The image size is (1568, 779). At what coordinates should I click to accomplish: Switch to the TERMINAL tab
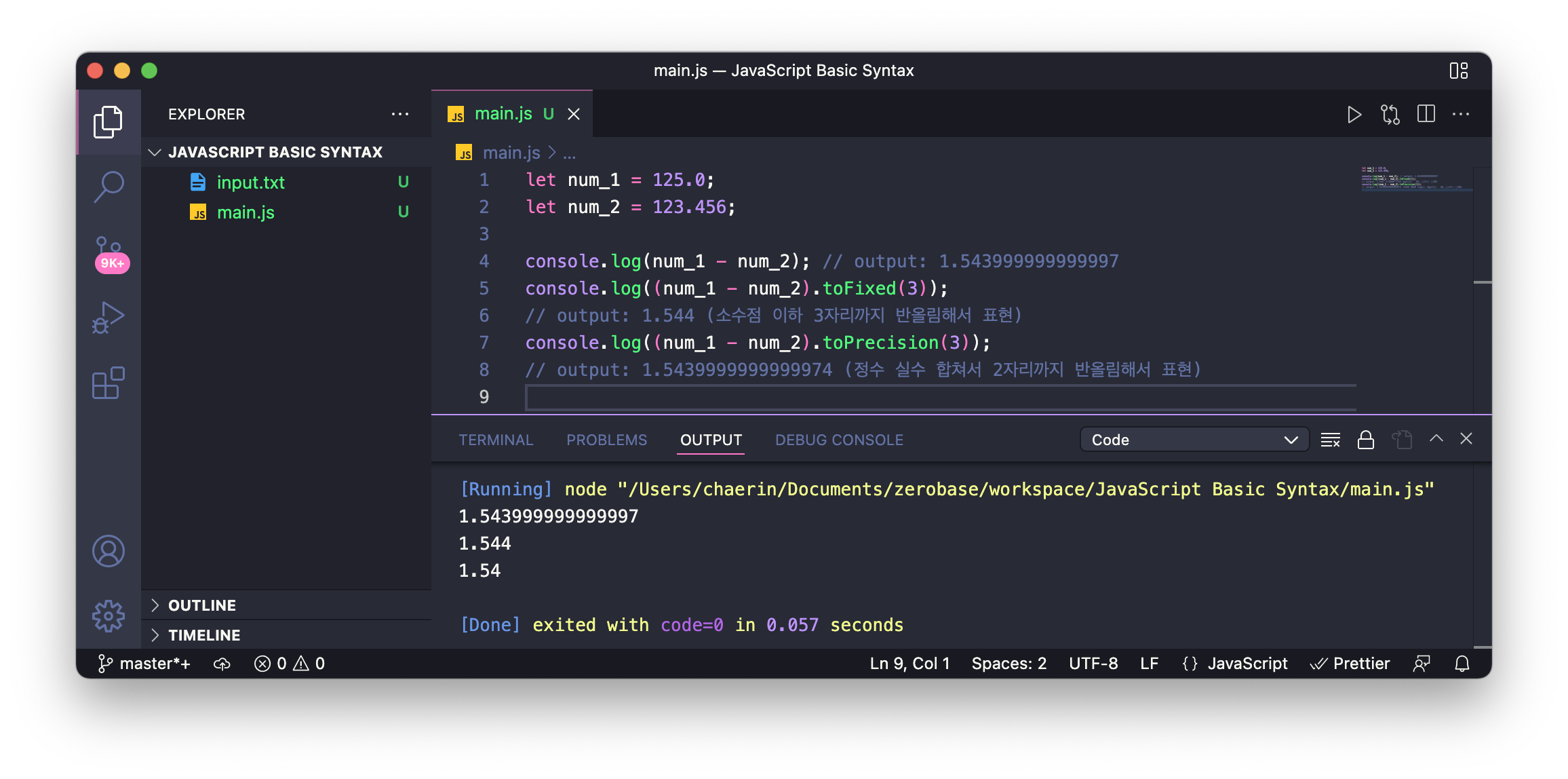[x=496, y=440]
